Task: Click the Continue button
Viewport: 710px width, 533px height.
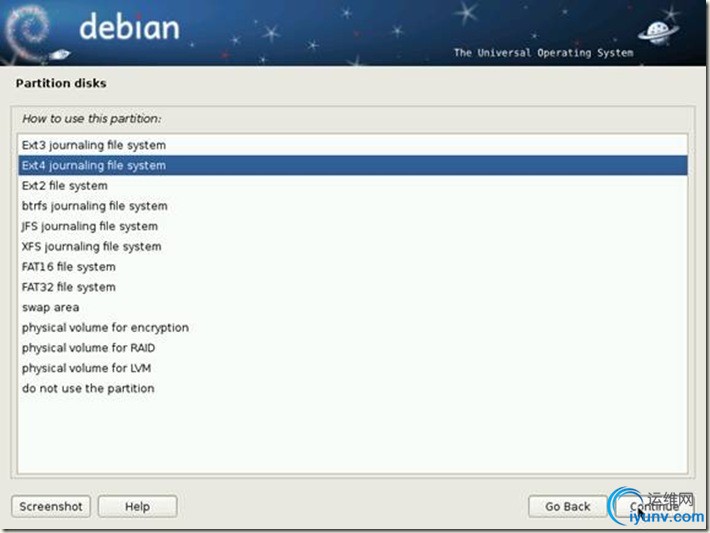Action: click(654, 506)
